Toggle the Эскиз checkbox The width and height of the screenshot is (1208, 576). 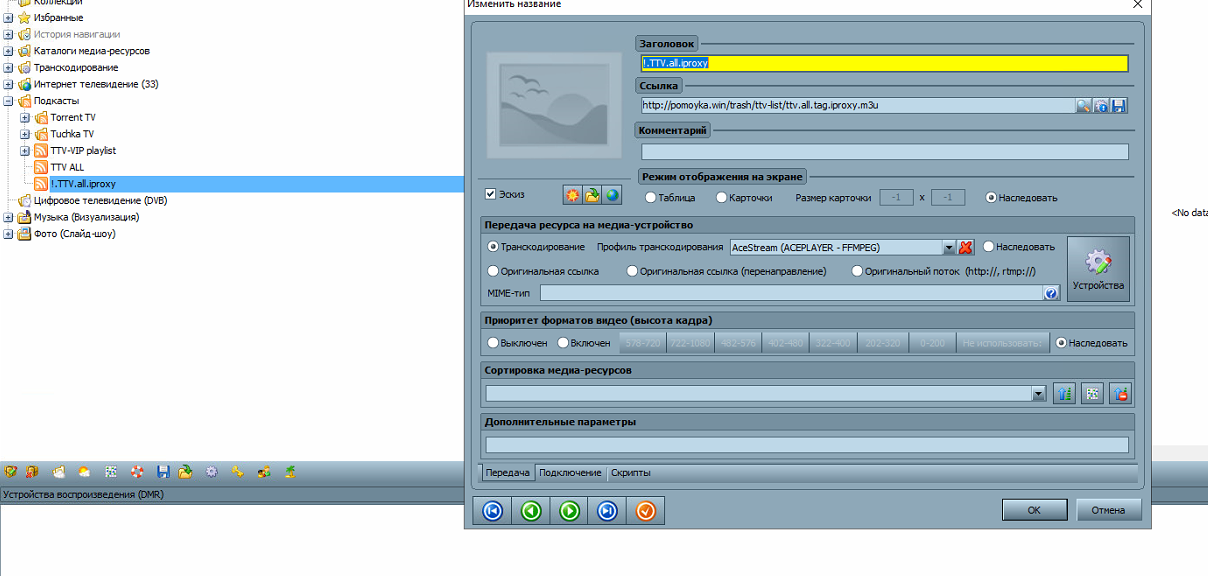point(491,195)
